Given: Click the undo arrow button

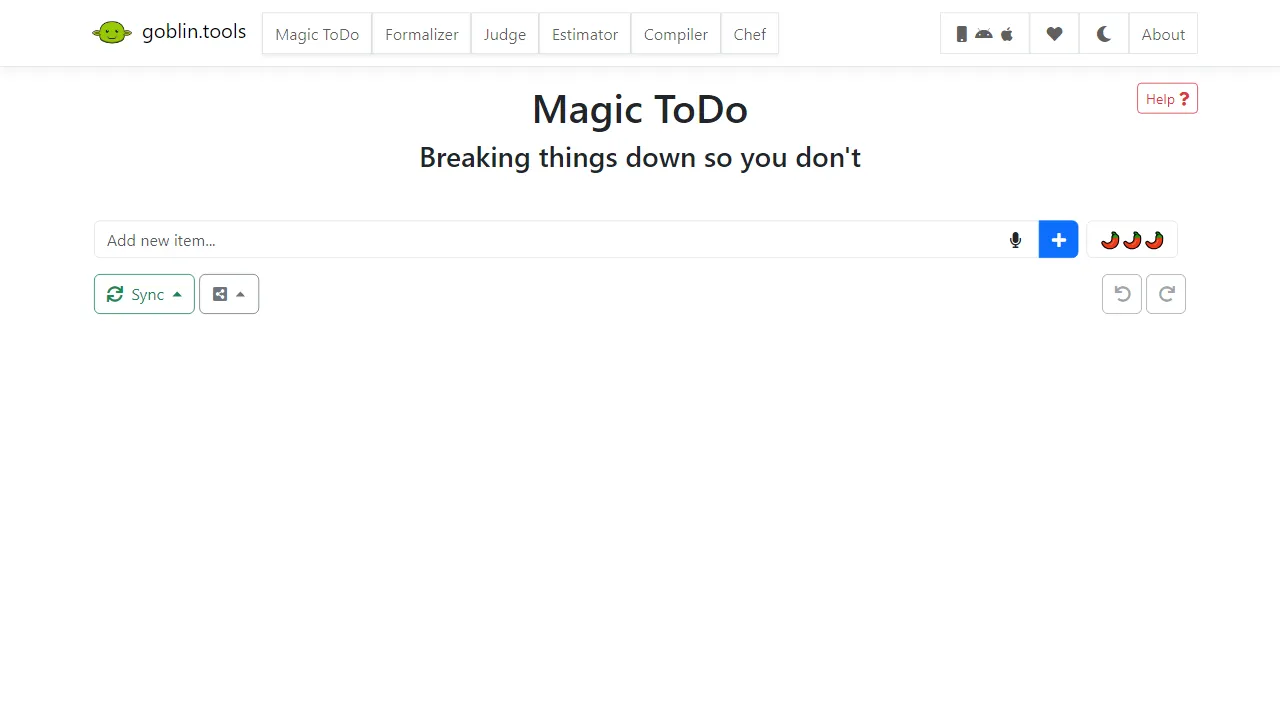Looking at the screenshot, I should [1122, 294].
